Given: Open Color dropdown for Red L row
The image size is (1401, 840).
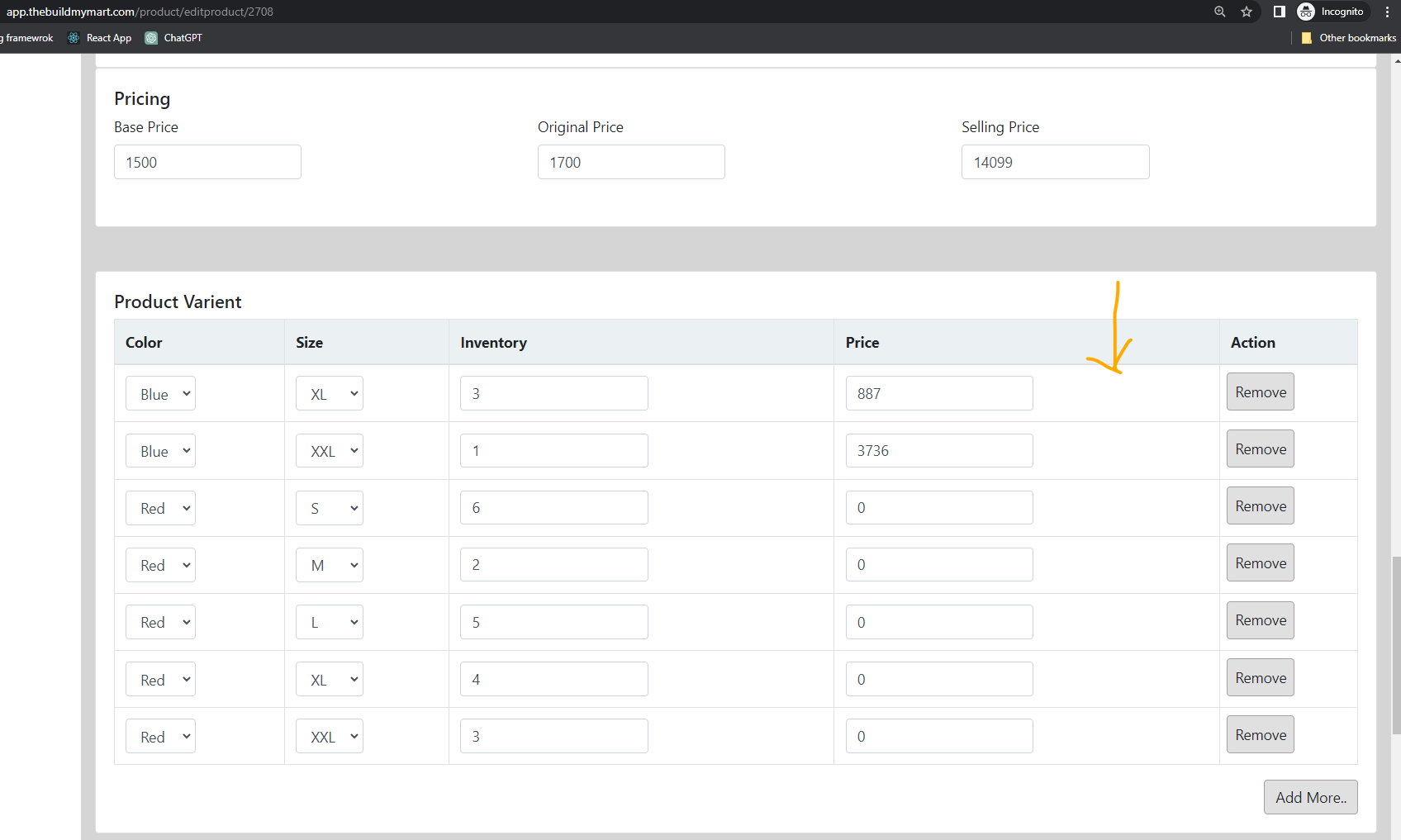Looking at the screenshot, I should click(160, 621).
